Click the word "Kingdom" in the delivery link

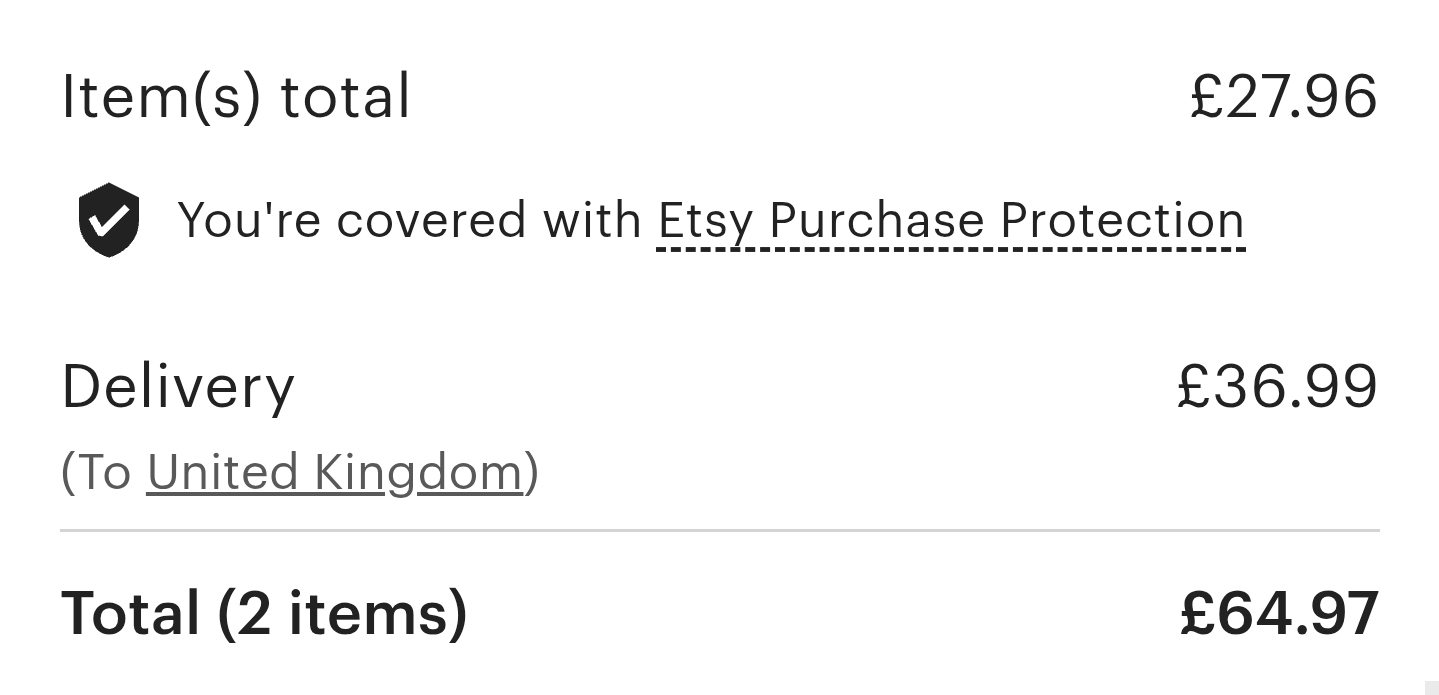(418, 472)
